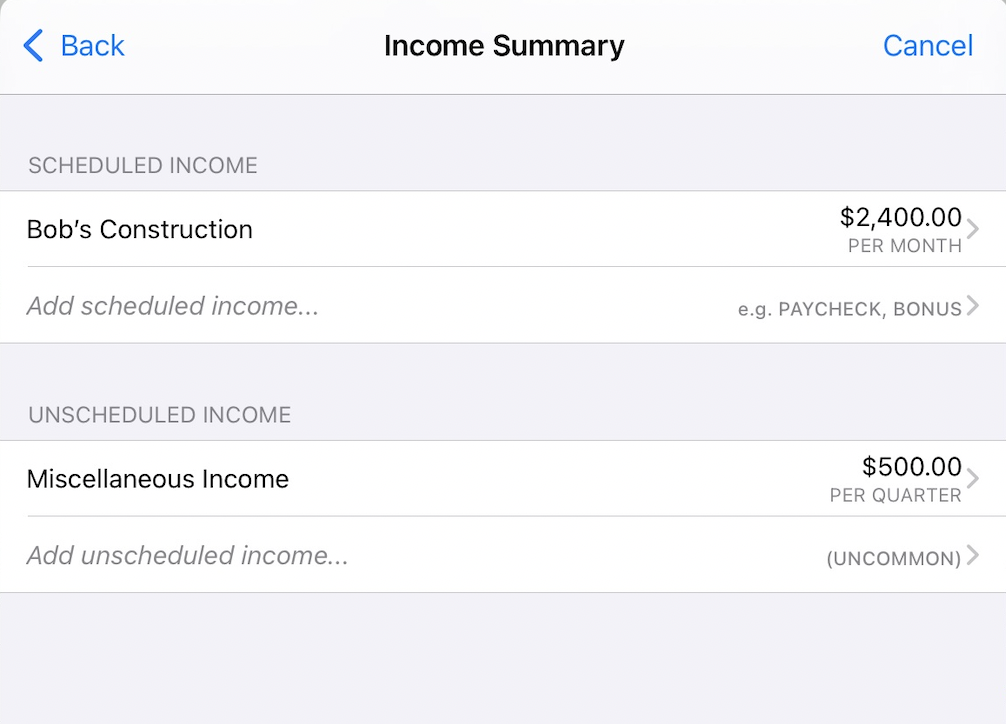1006x724 pixels.
Task: Tap the blue back arrow icon
Action: click(33, 46)
